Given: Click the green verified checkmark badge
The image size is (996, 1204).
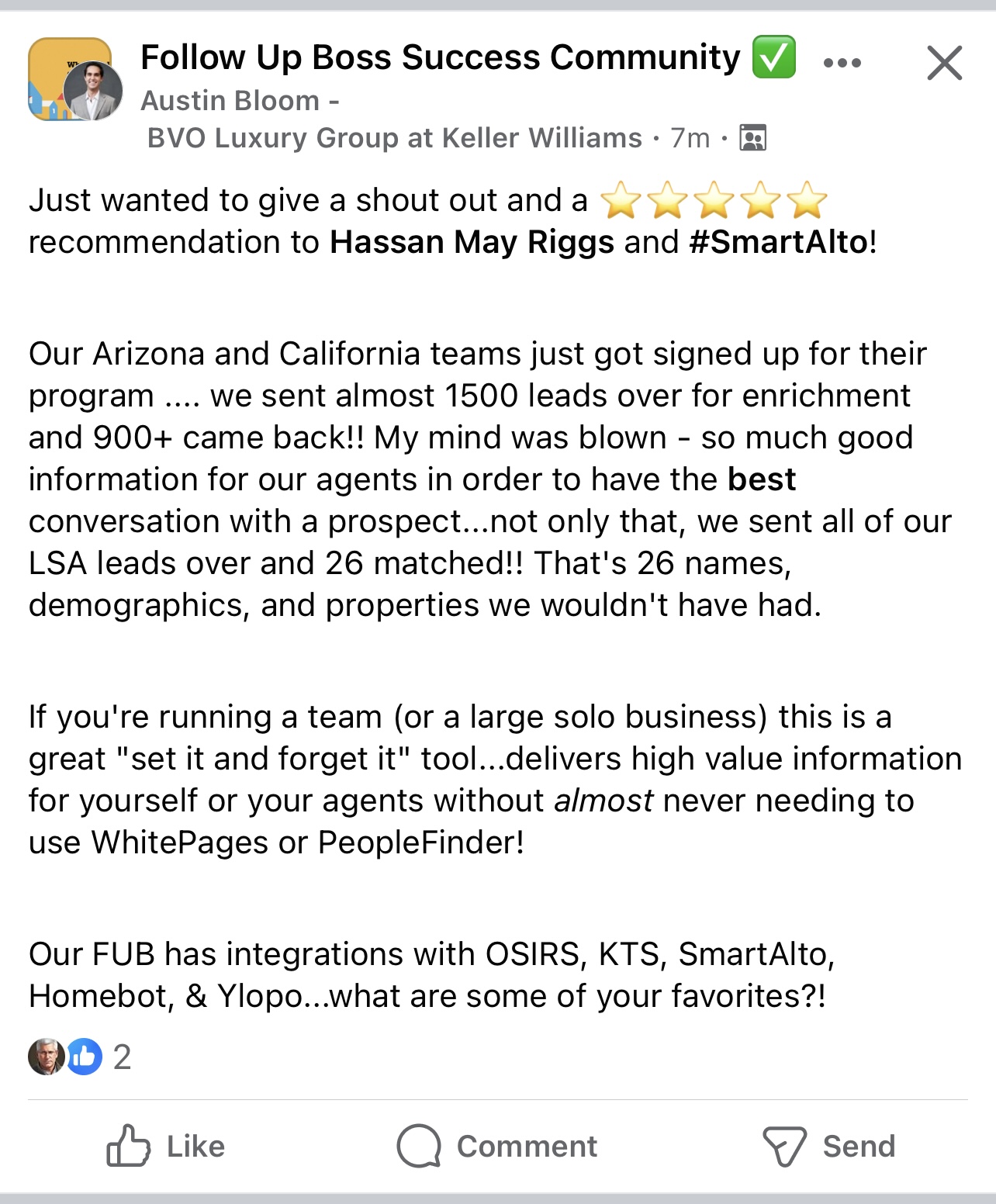Looking at the screenshot, I should coord(773,57).
